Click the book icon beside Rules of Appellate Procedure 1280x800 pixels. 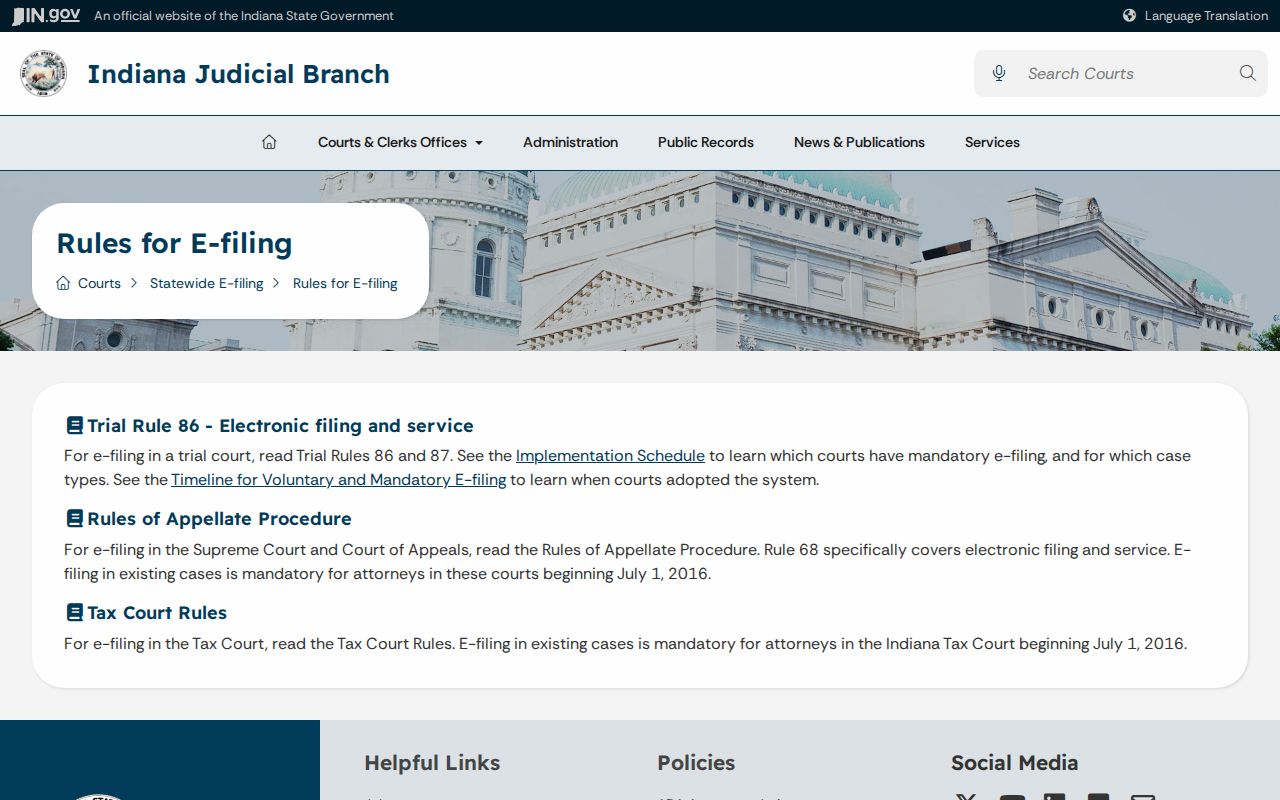click(x=74, y=518)
